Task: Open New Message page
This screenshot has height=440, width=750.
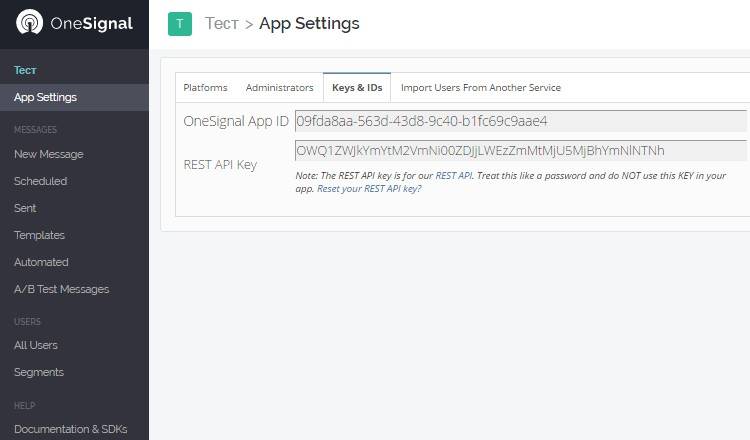Action: pyautogui.click(x=49, y=154)
